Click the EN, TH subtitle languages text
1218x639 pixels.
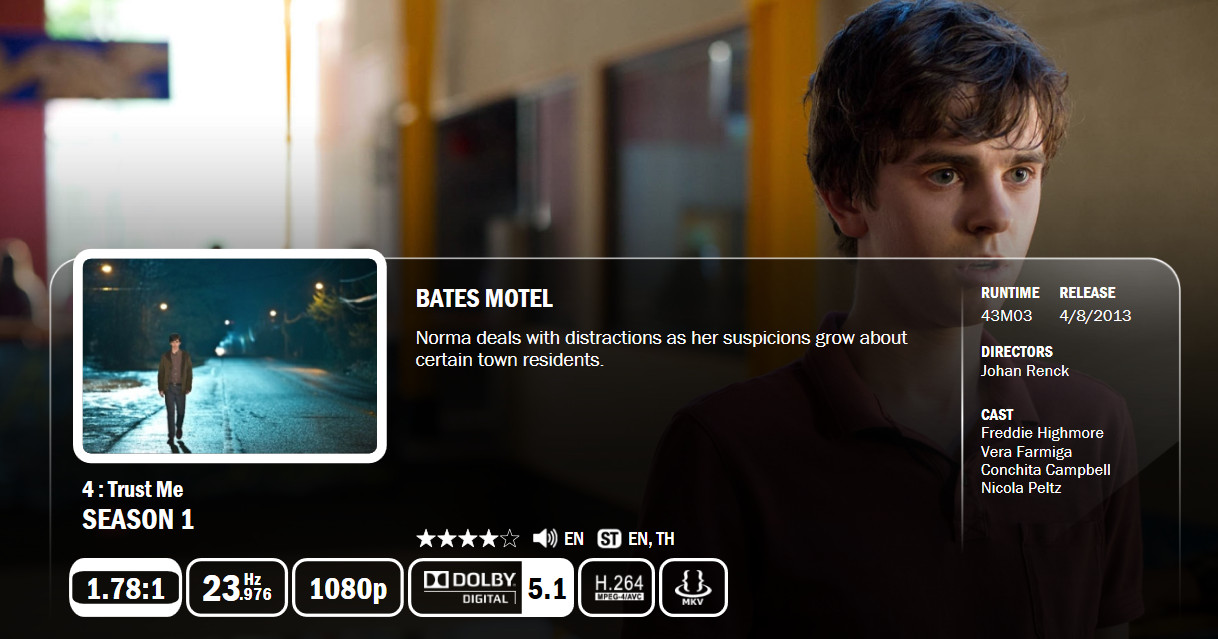pyautogui.click(x=651, y=539)
